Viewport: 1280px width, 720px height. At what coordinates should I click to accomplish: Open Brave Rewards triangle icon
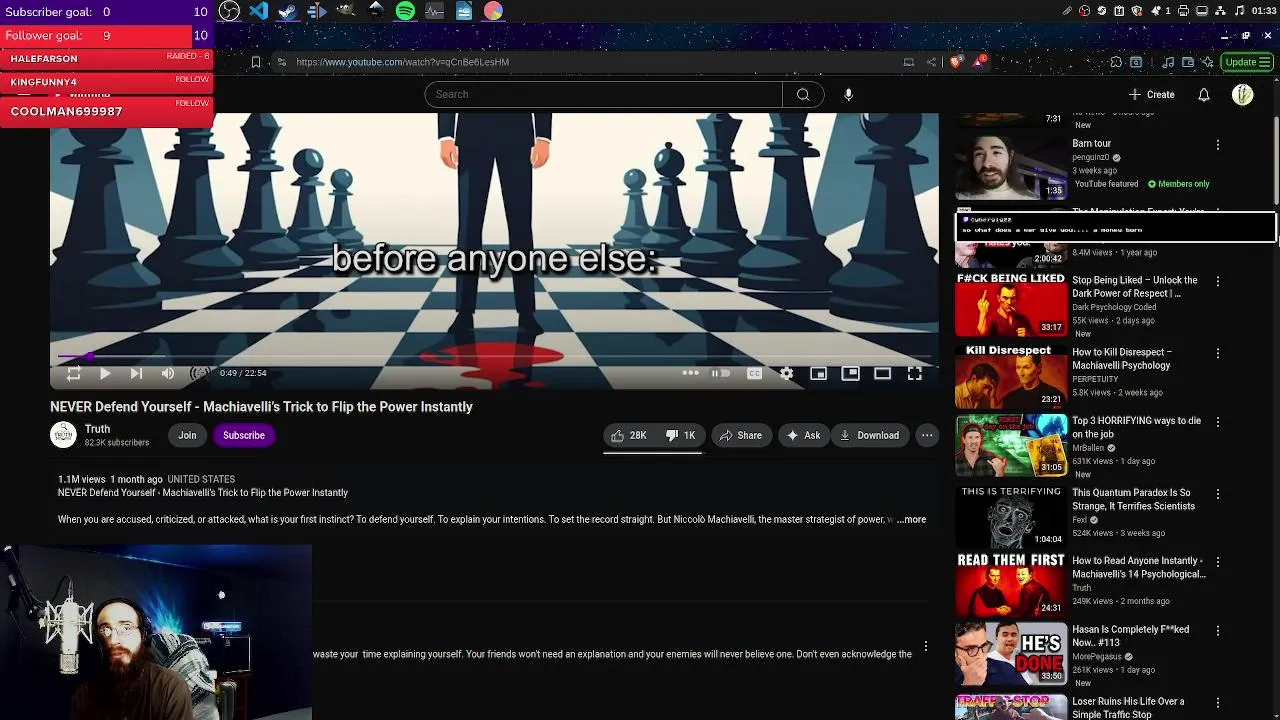[980, 62]
